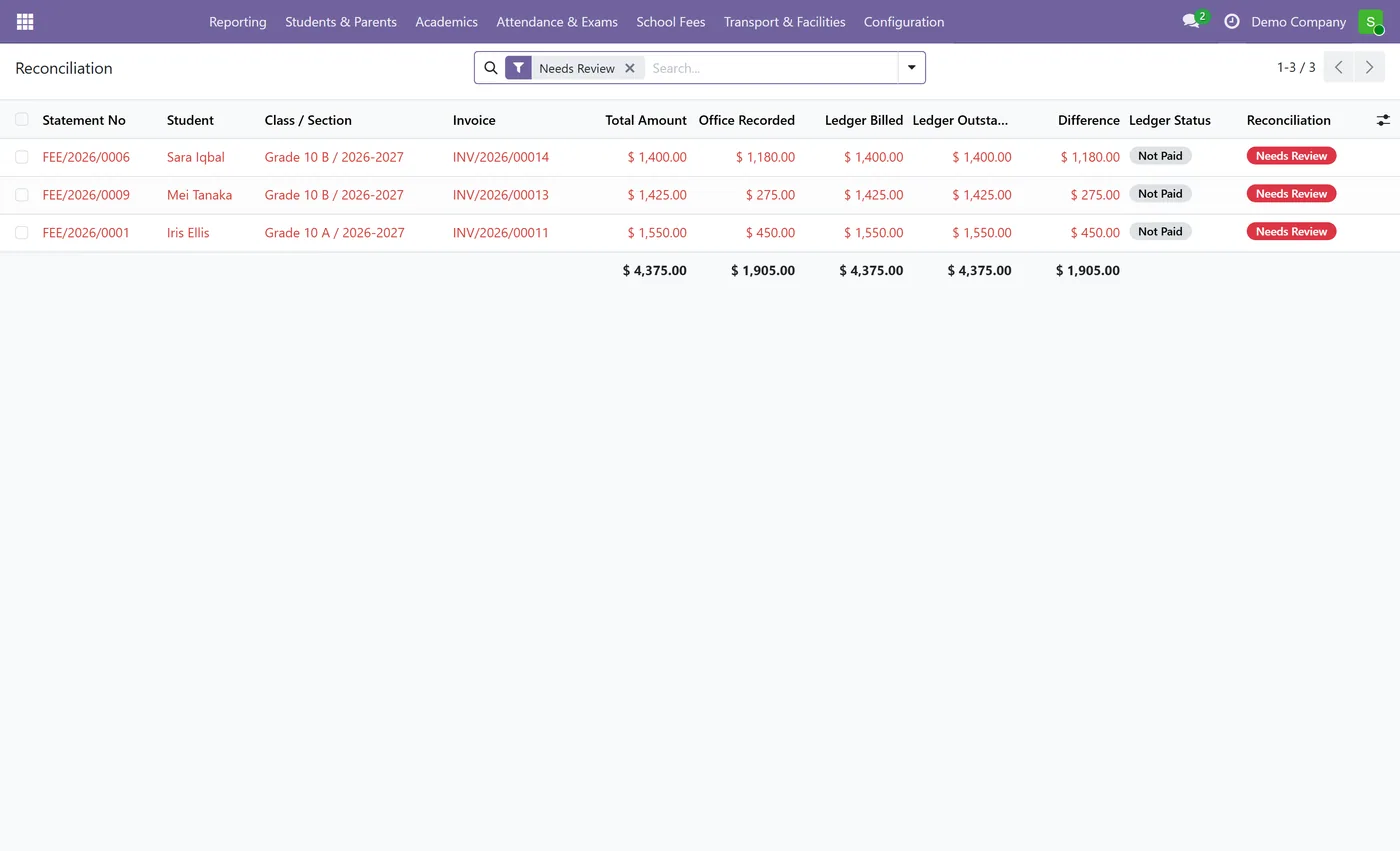This screenshot has height=851, width=1400.
Task: Open the conversations message icon
Action: (x=1190, y=21)
